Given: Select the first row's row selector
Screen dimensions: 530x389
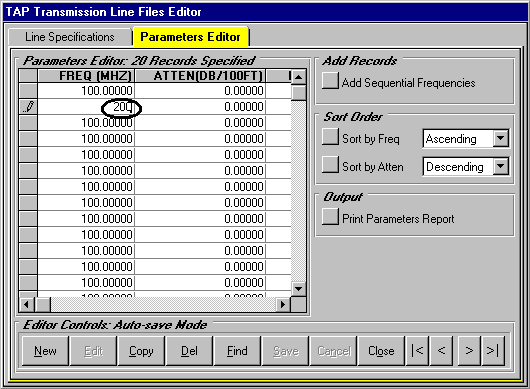Looking at the screenshot, I should (x=28, y=91).
